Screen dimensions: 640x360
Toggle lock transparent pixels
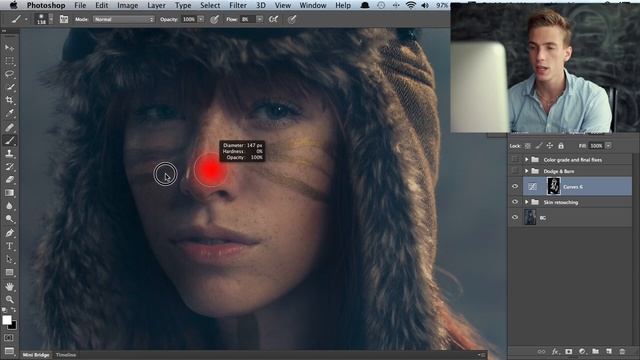click(x=527, y=146)
